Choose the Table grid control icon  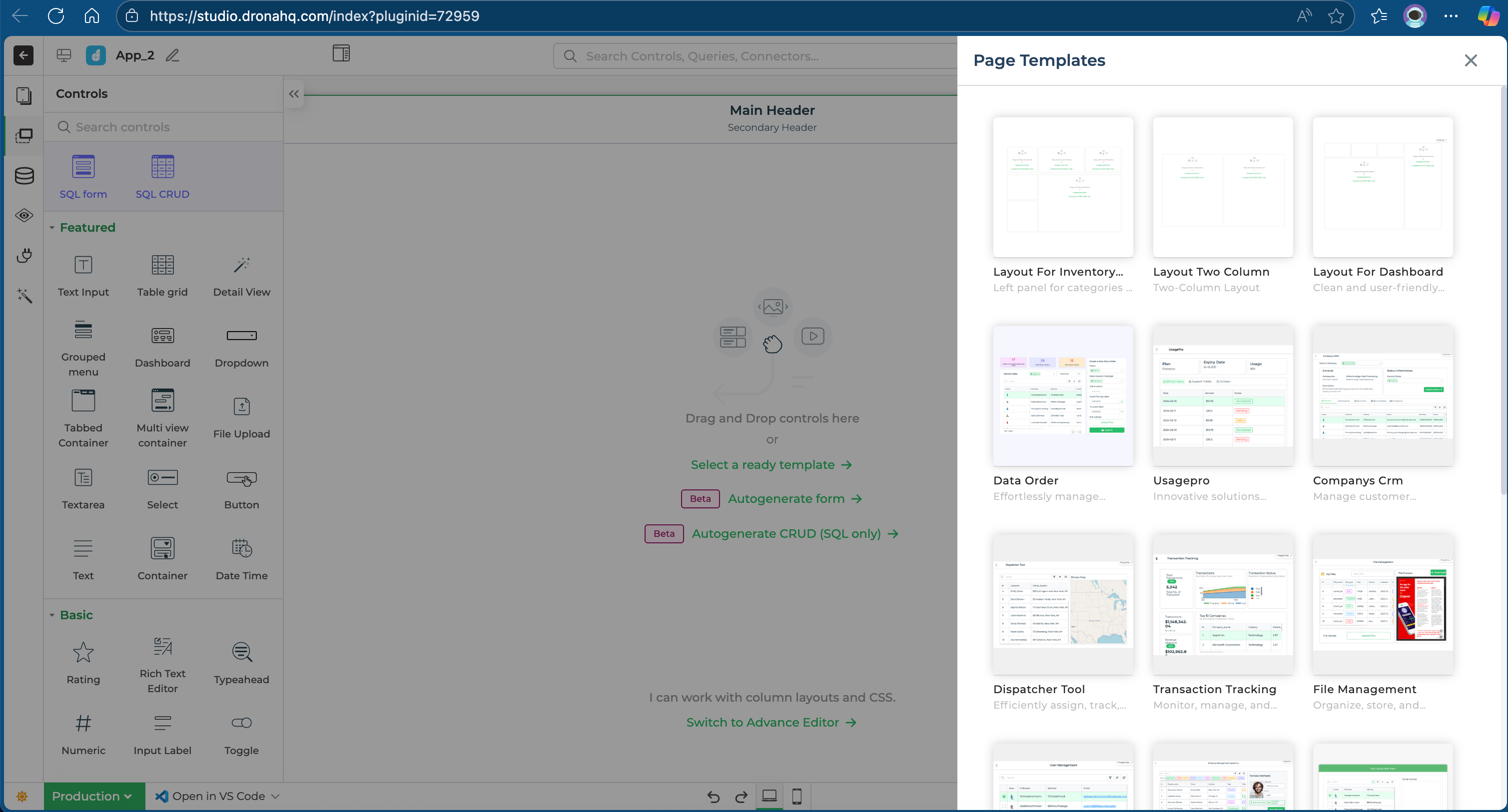coord(162,265)
